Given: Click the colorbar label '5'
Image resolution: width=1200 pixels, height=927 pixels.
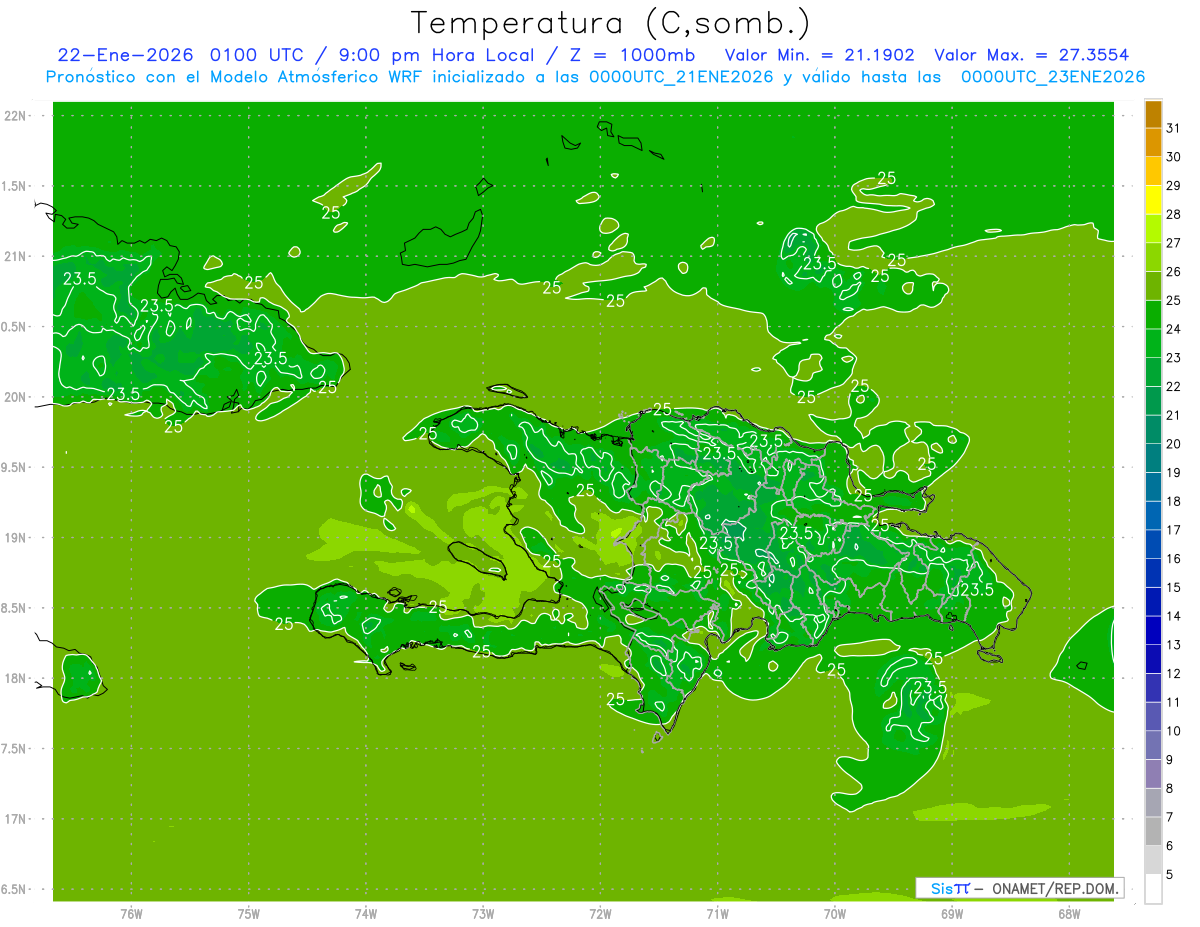Looking at the screenshot, I should pyautogui.click(x=1169, y=874).
